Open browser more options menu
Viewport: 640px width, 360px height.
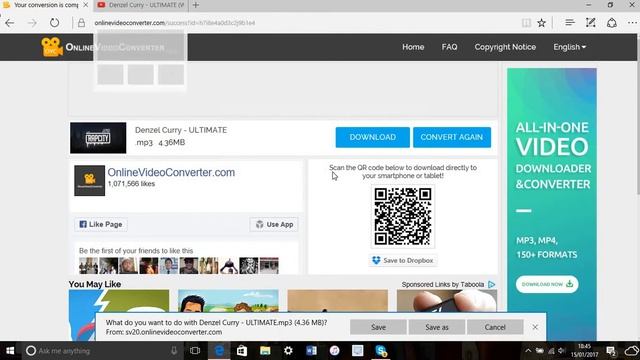click(632, 23)
